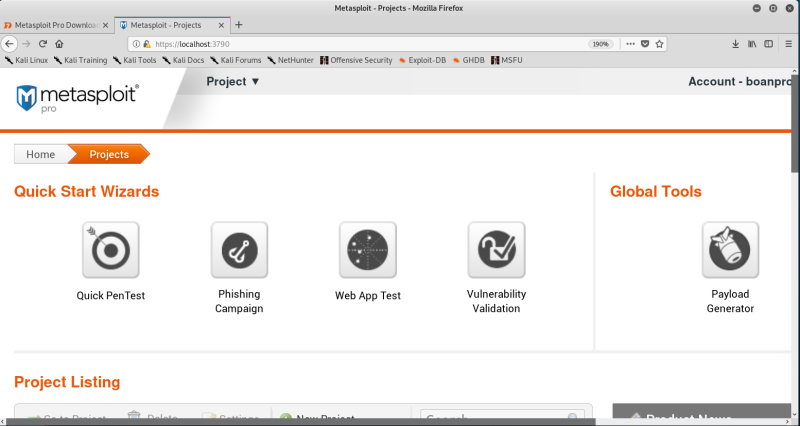The image size is (800, 426).
Task: Click the Web App Test label
Action: click(368, 295)
